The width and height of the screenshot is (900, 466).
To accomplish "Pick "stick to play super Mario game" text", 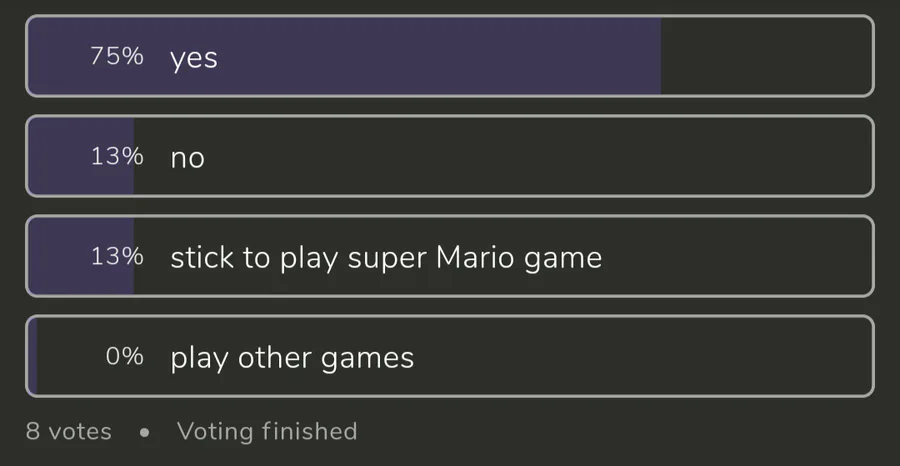I will (386, 258).
